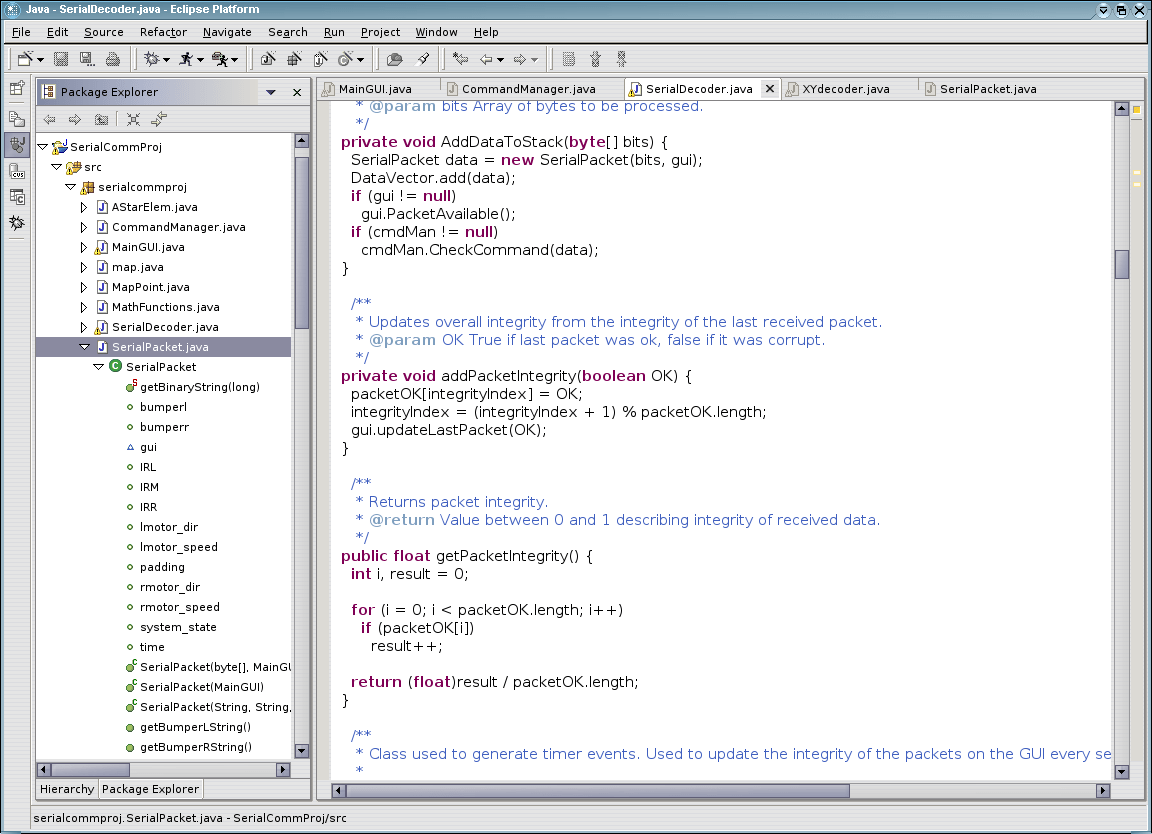This screenshot has height=834, width=1152.
Task: Toggle Link with Editor in Package Explorer
Action: click(x=159, y=118)
